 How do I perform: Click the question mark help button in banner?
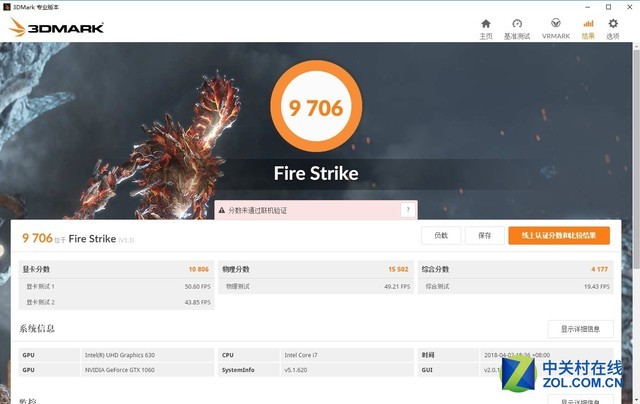(407, 210)
